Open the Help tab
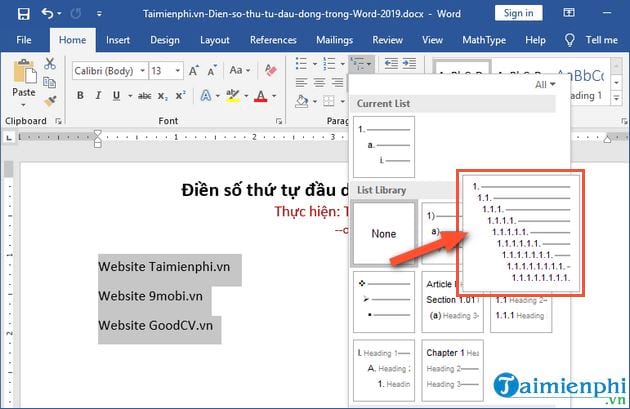 click(x=535, y=40)
